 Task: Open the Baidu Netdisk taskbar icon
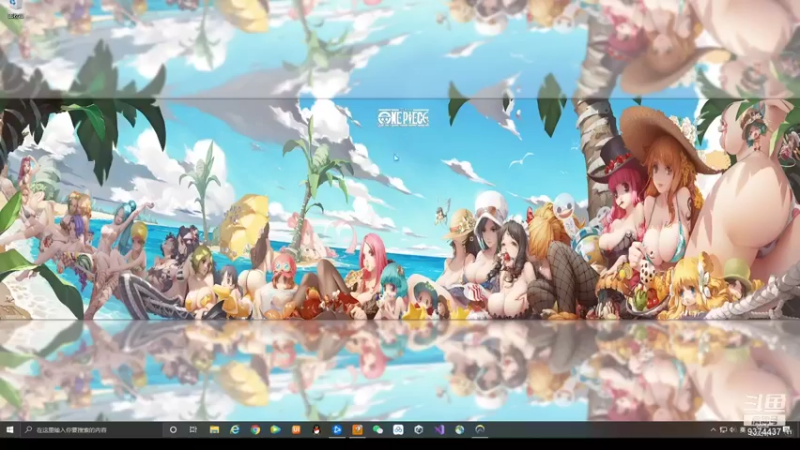(x=398, y=430)
